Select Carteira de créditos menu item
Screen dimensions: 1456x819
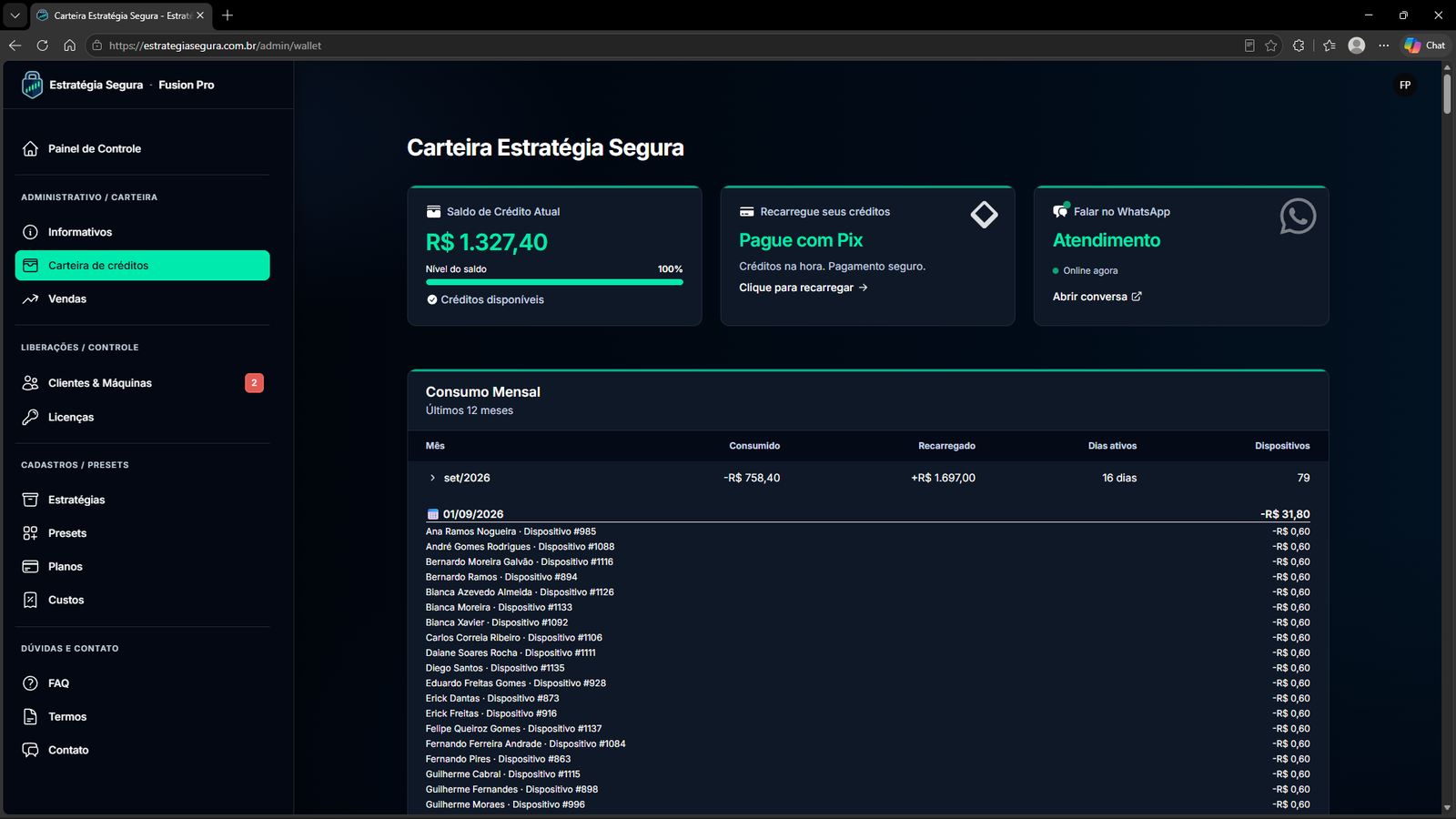click(143, 266)
